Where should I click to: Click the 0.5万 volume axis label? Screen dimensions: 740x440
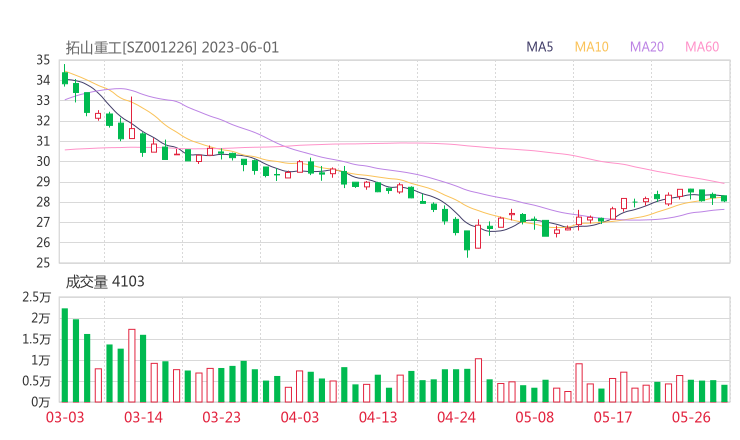point(36,381)
